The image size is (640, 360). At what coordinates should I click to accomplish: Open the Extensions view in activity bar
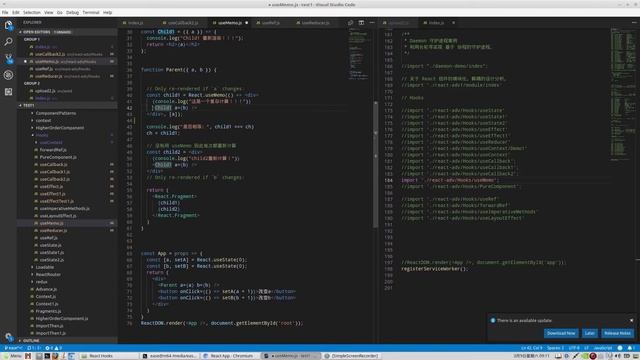point(8,92)
